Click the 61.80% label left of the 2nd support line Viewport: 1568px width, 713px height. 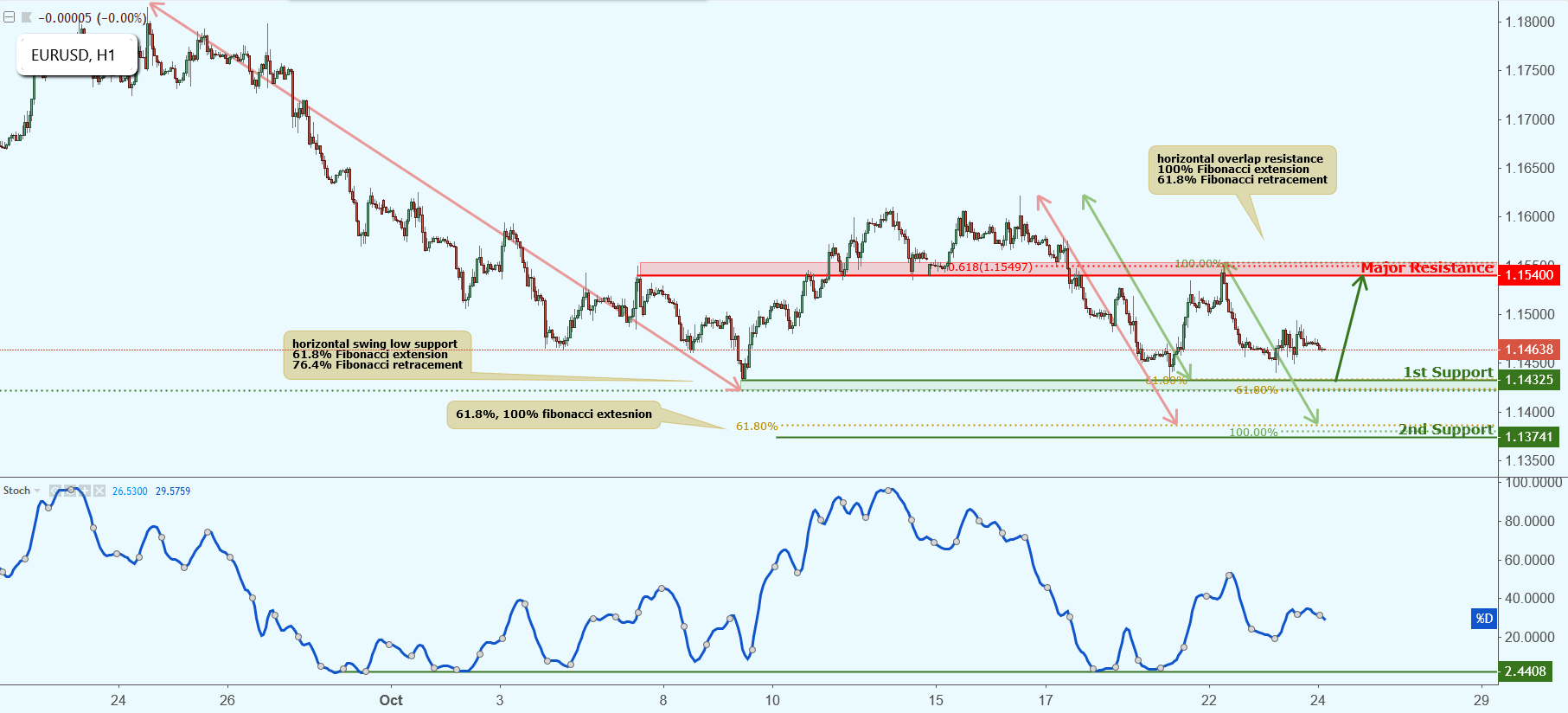coord(757,427)
